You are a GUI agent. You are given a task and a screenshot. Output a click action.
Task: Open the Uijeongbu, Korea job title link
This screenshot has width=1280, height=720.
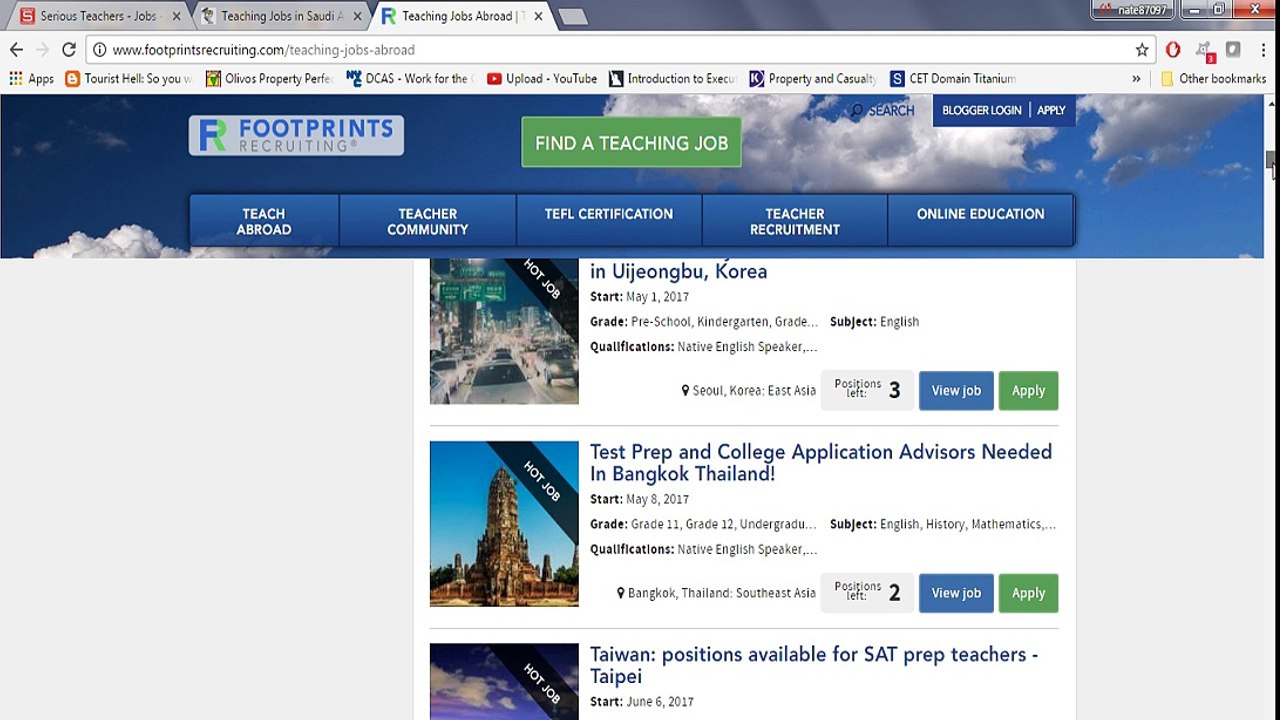tap(679, 271)
